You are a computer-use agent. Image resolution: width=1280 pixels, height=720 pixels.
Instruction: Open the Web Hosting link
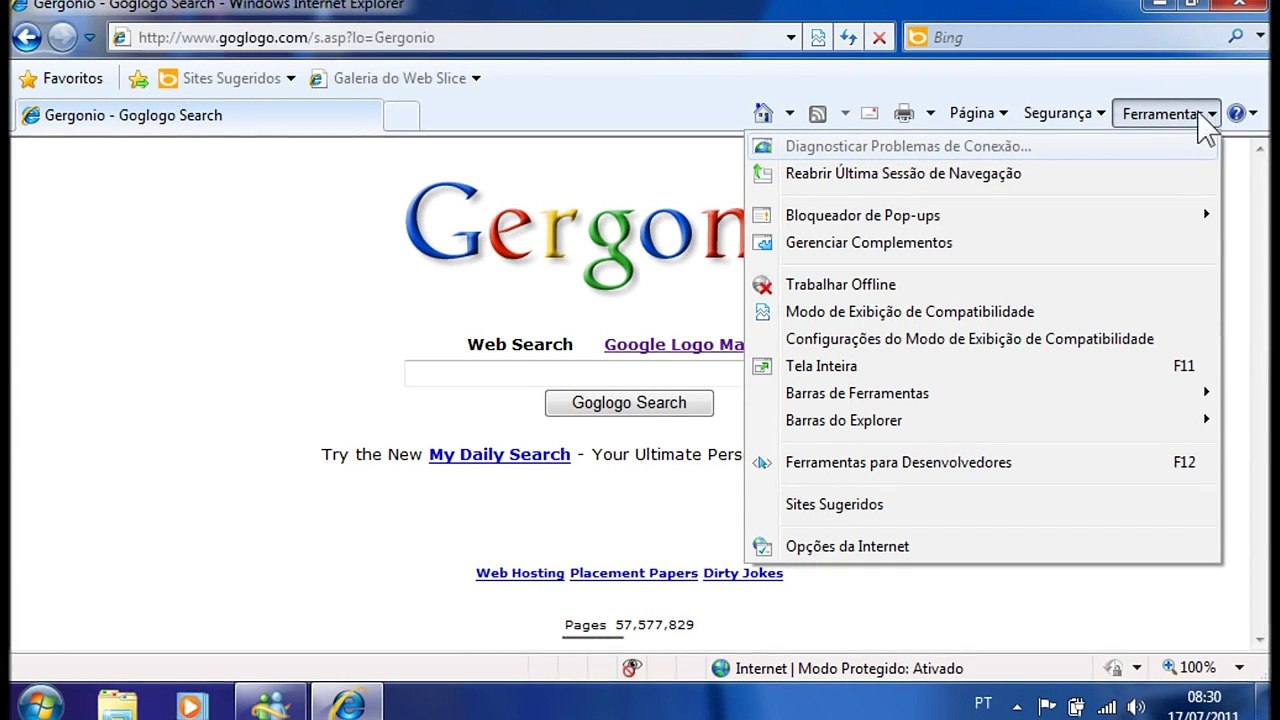(x=520, y=573)
